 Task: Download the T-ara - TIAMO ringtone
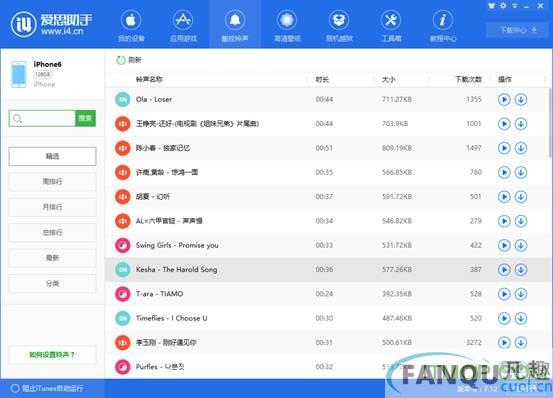pyautogui.click(x=521, y=294)
